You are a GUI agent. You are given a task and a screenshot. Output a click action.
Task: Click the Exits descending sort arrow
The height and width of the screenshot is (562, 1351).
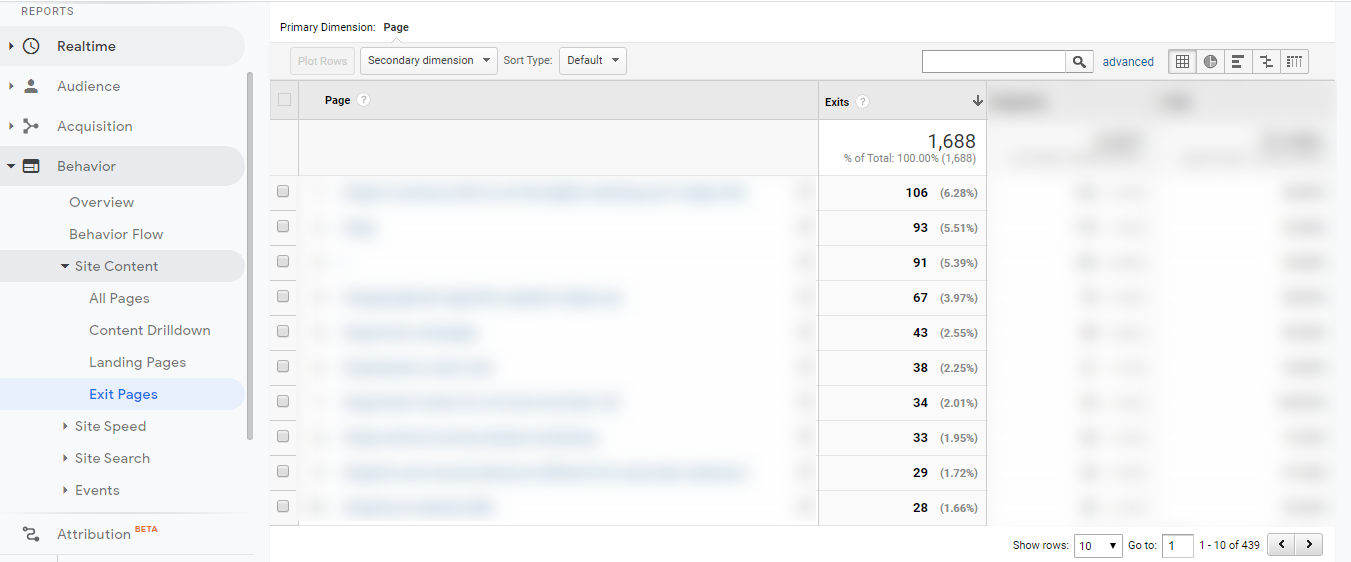(x=977, y=101)
